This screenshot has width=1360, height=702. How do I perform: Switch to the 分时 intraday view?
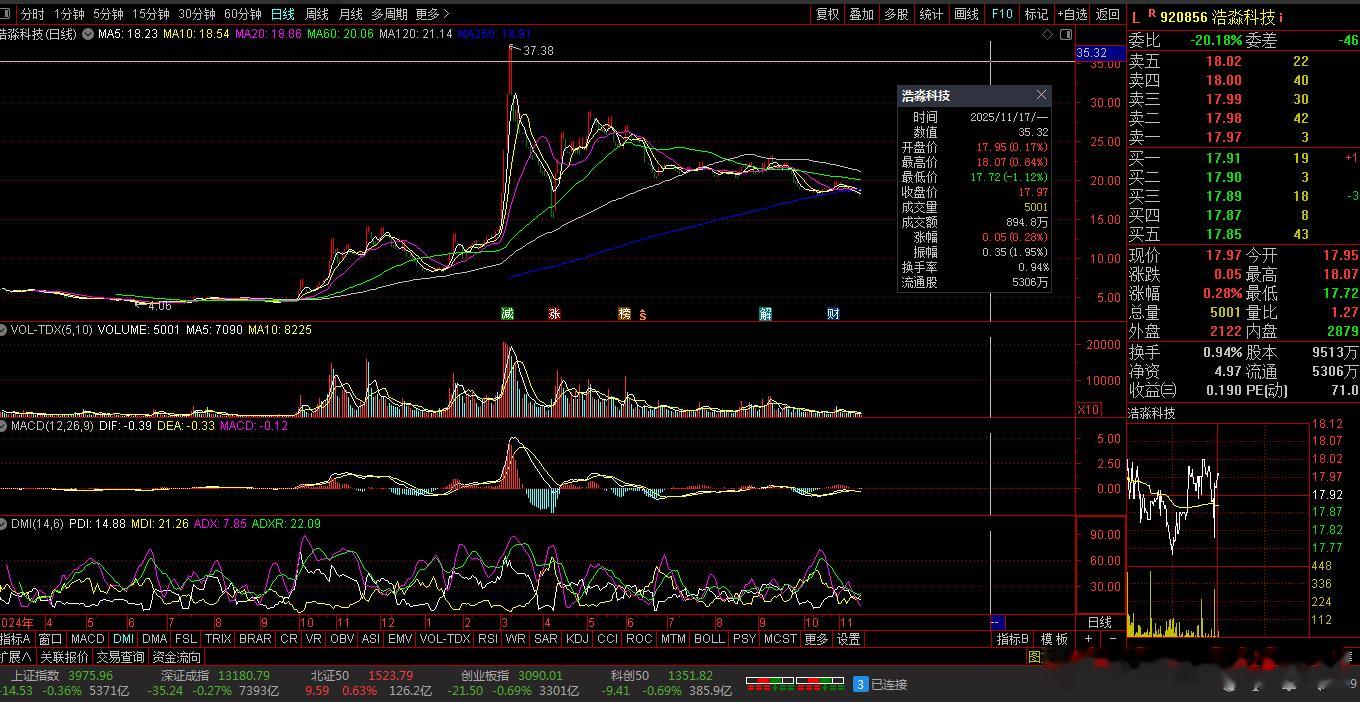(x=32, y=14)
